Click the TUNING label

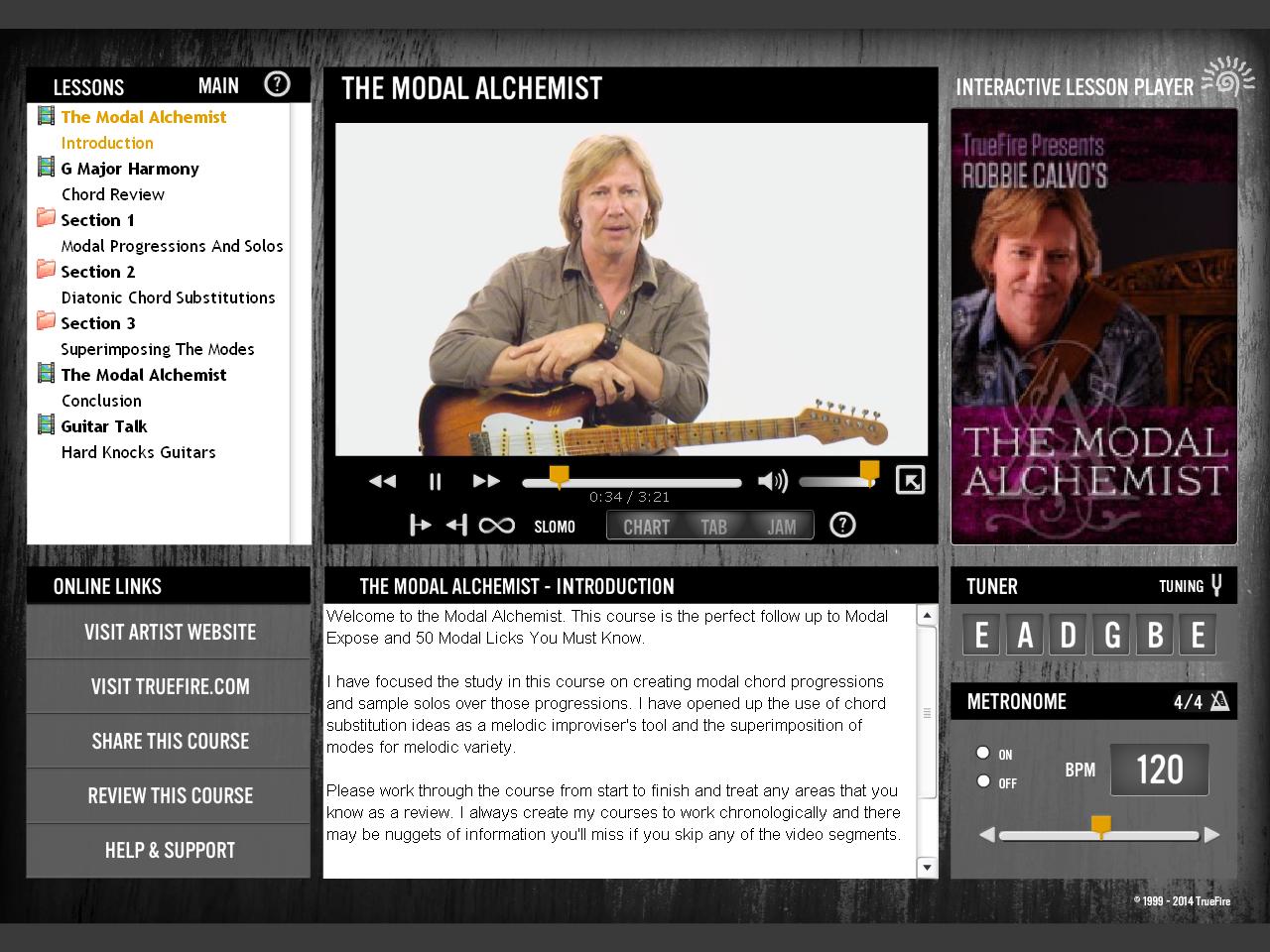coord(1181,586)
